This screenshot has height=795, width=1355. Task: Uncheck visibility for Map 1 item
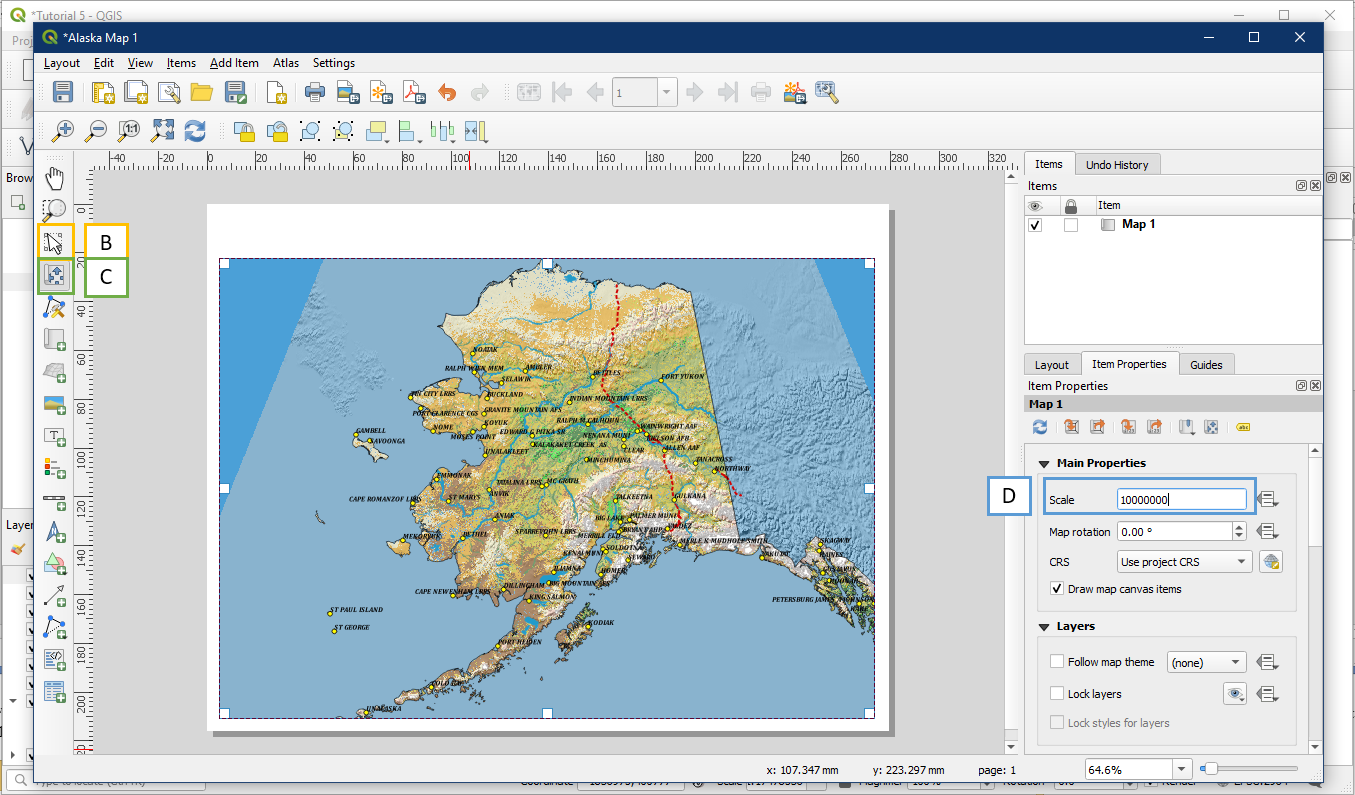coord(1035,225)
